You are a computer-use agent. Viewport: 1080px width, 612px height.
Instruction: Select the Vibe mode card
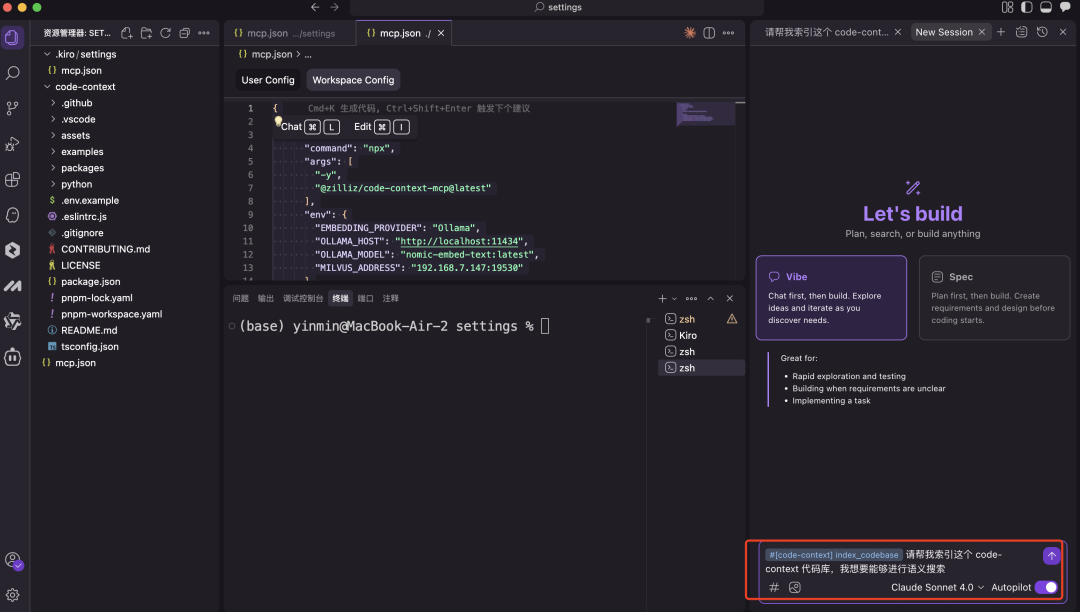(x=831, y=298)
